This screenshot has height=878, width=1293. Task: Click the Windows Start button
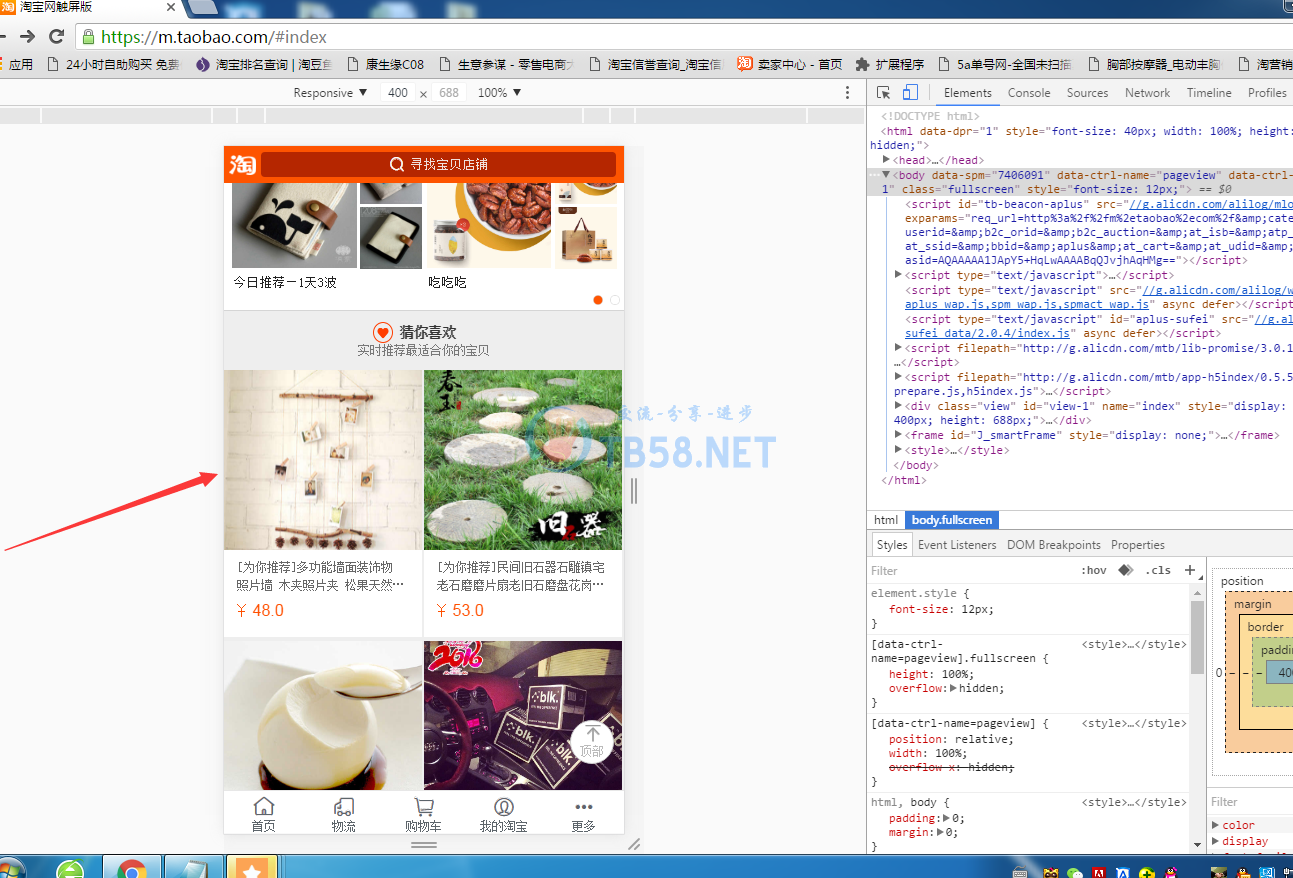pyautogui.click(x=9, y=869)
